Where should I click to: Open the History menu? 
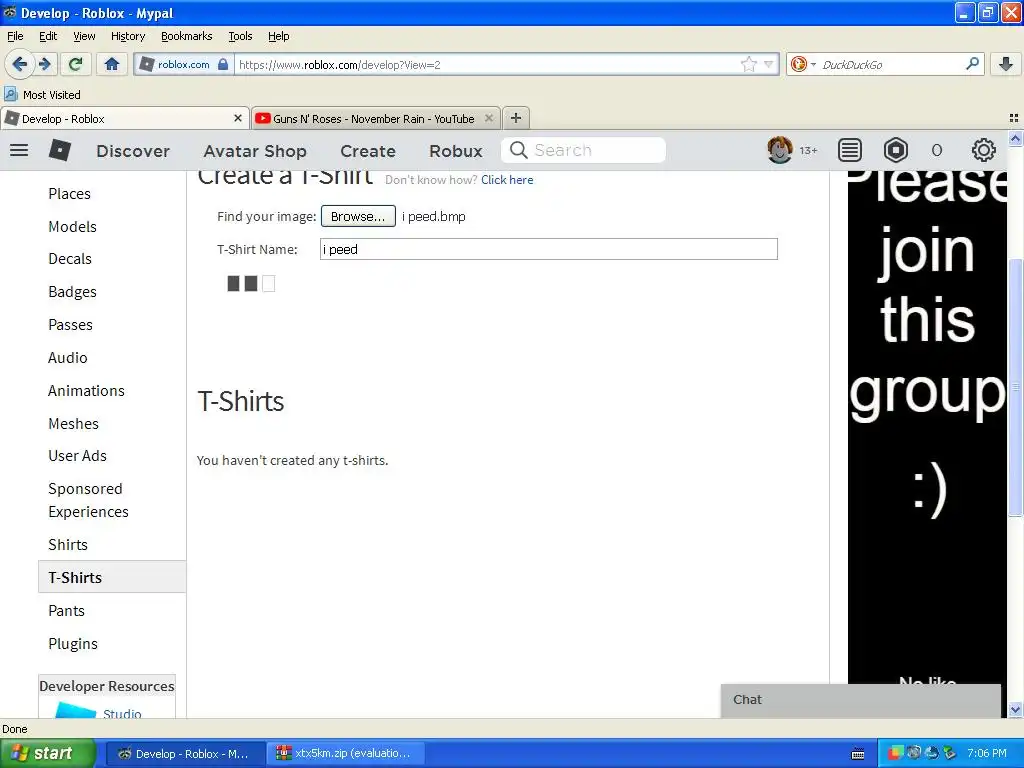pos(127,36)
